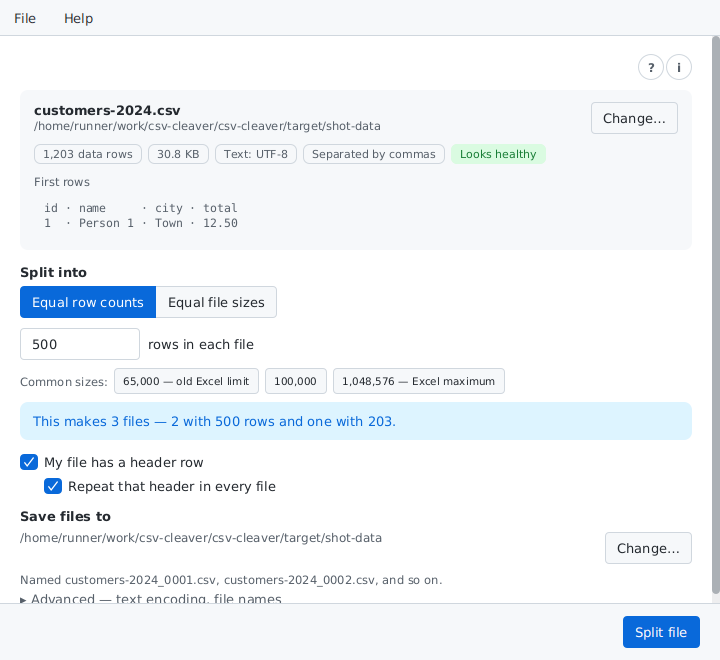
Task: Change the source file customers-2024.csv
Action: point(634,118)
